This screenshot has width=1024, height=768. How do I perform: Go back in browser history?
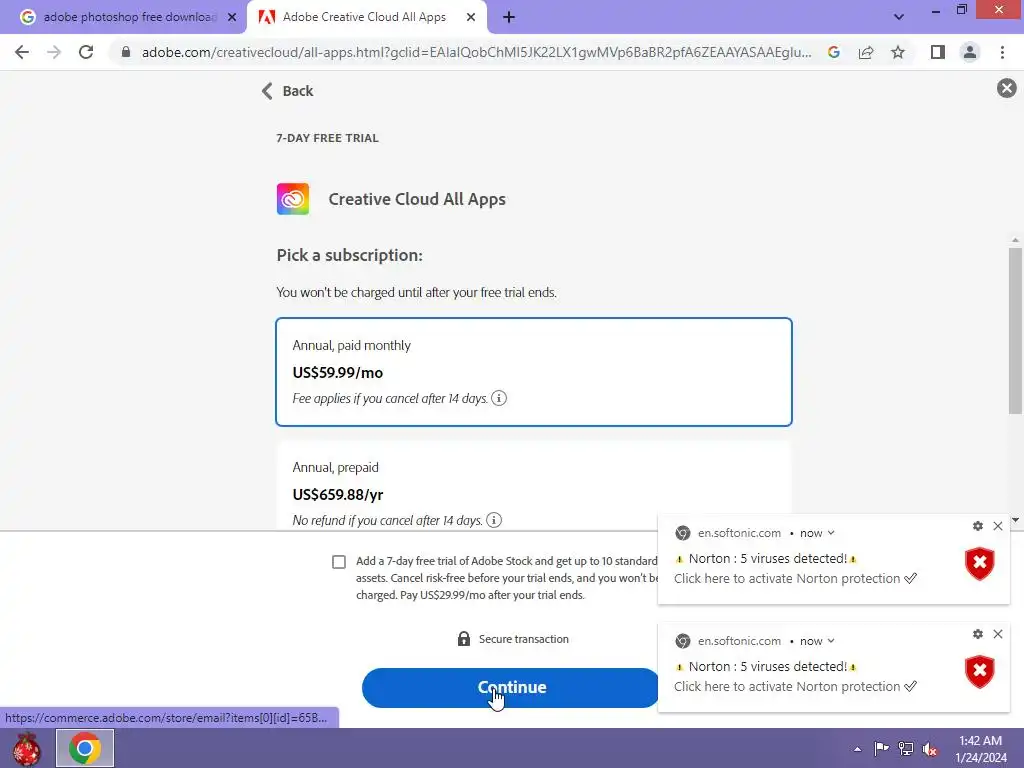[x=22, y=52]
